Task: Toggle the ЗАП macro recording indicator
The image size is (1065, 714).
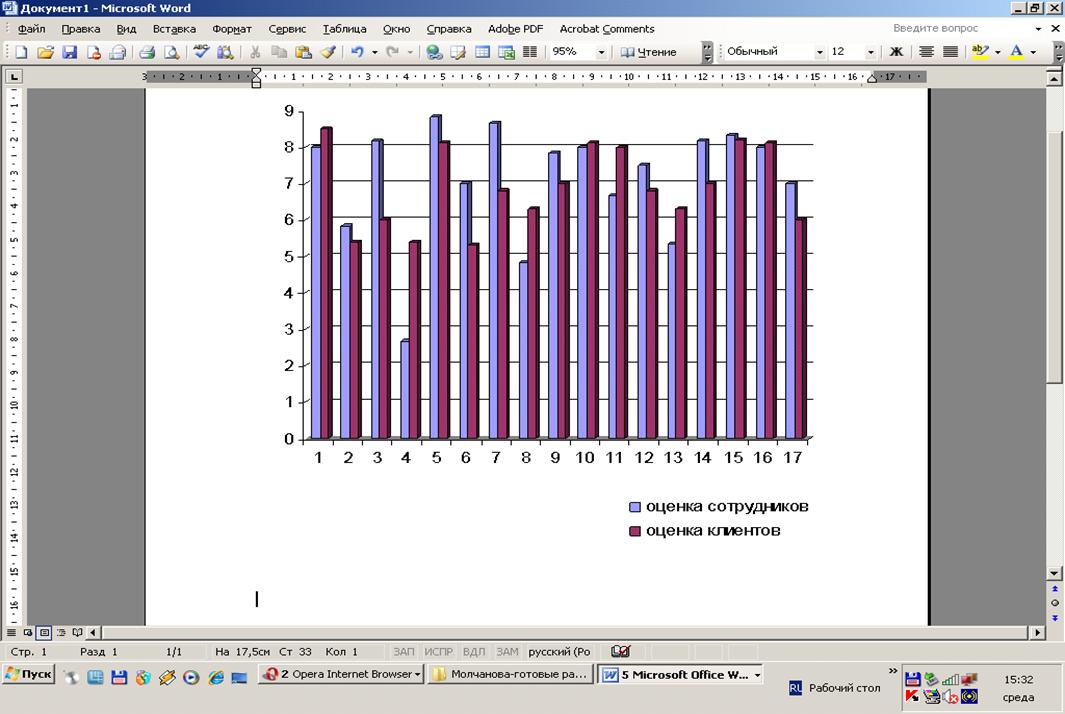Action: 403,652
